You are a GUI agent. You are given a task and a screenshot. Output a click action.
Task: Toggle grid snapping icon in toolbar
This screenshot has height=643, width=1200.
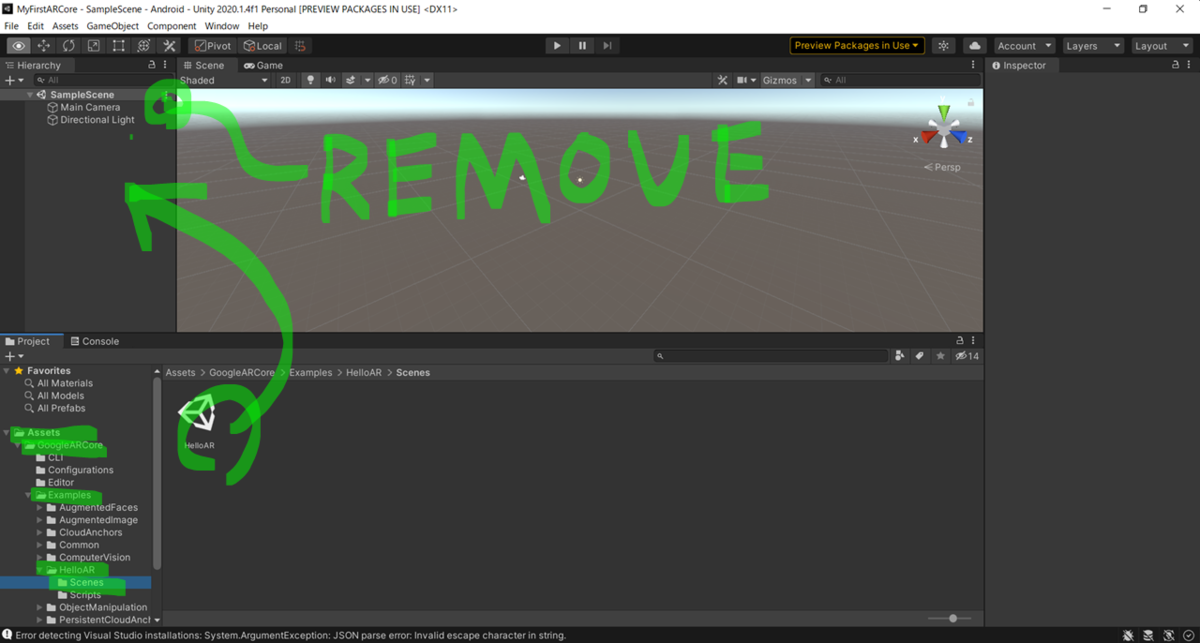[x=300, y=46]
